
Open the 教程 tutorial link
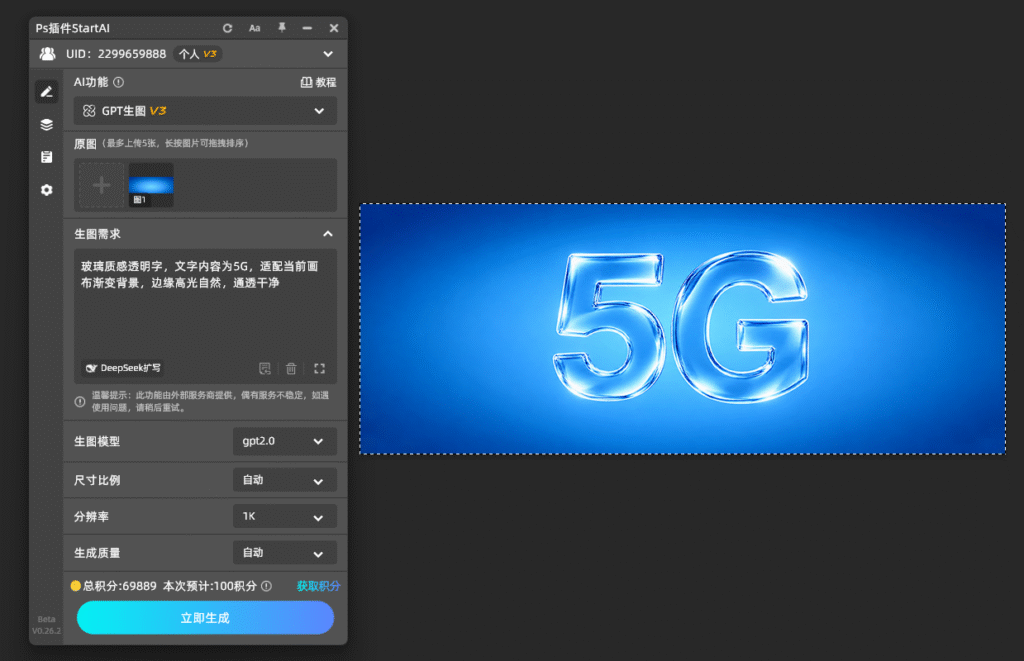point(318,82)
